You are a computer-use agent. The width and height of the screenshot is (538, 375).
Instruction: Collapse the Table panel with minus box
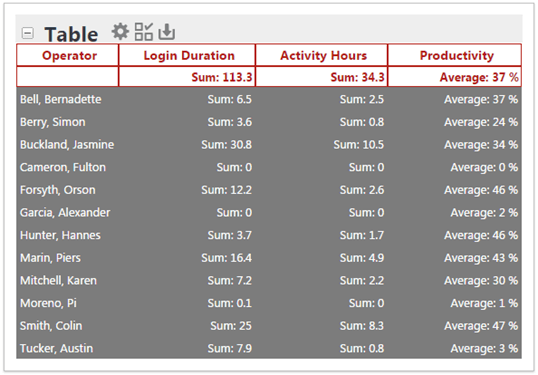click(28, 33)
